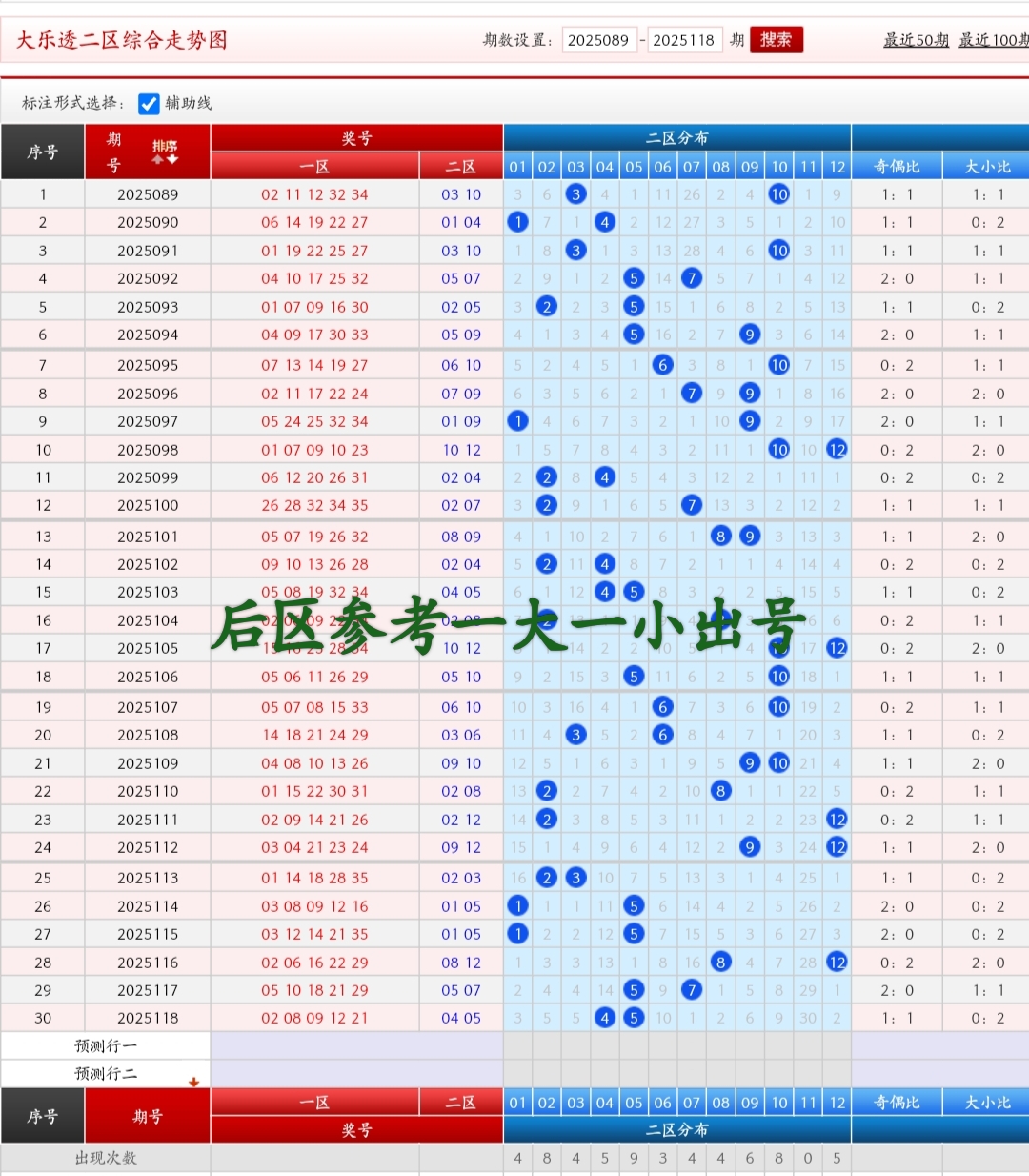Click the red down arrow beside 预测行二

pyautogui.click(x=193, y=1082)
